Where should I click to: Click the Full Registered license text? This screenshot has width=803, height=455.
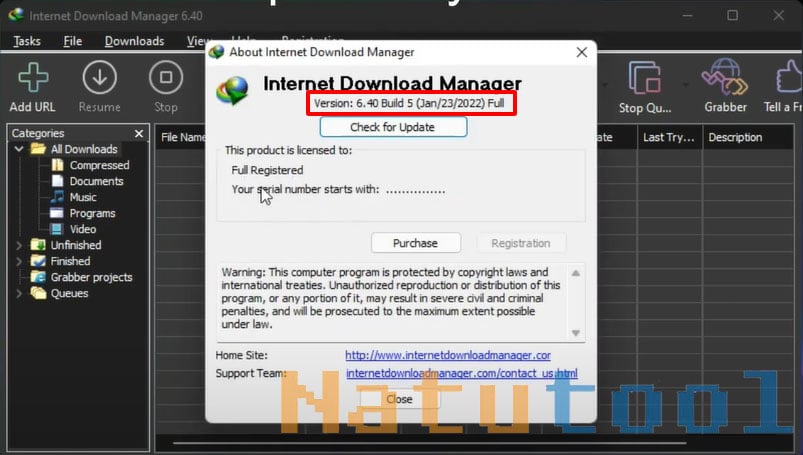click(267, 170)
